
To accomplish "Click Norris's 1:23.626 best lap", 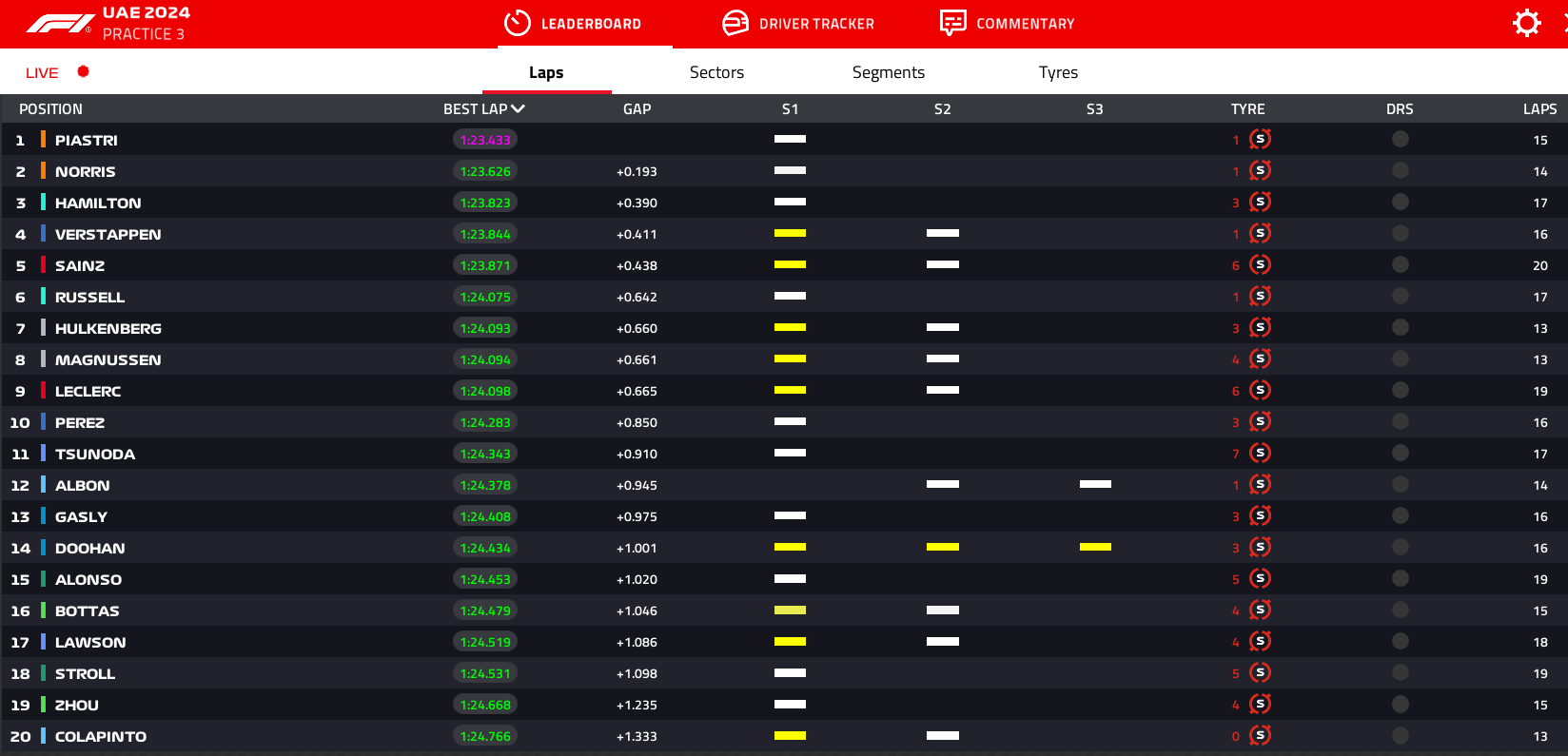I will (x=485, y=171).
